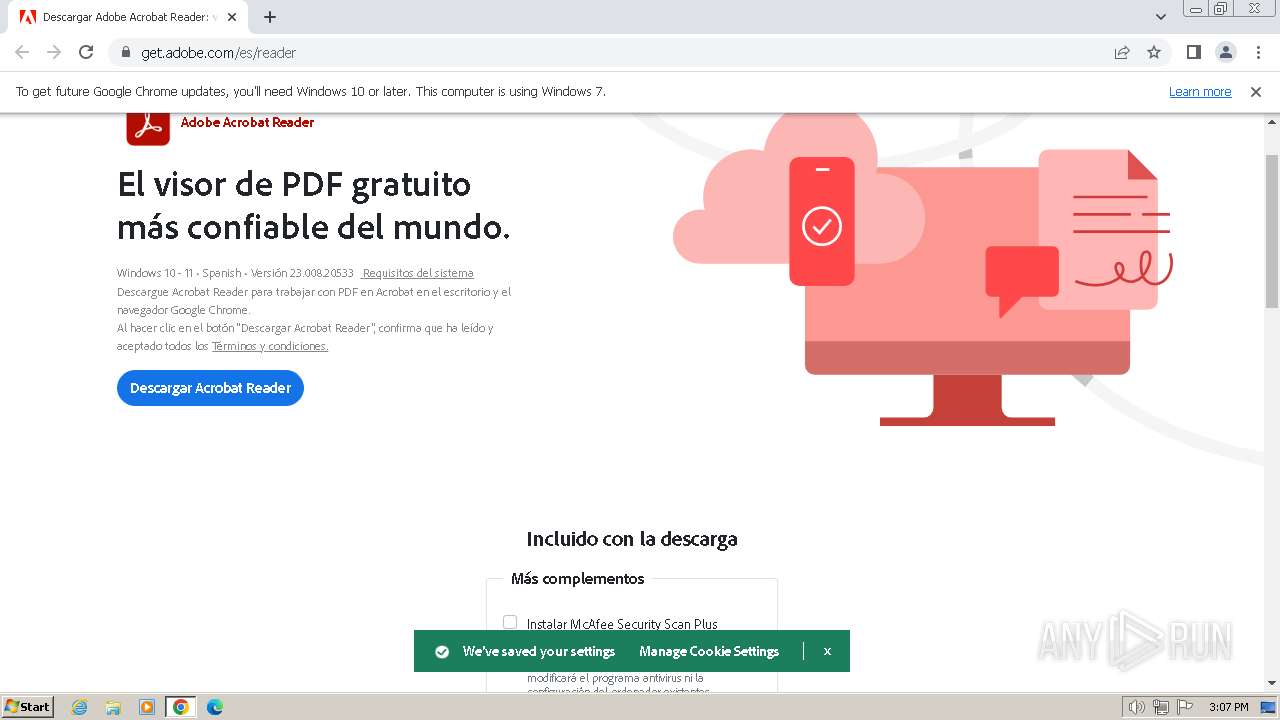1280x720 pixels.
Task: Click the Descargar Acrobat Reader button
Action: [x=210, y=388]
